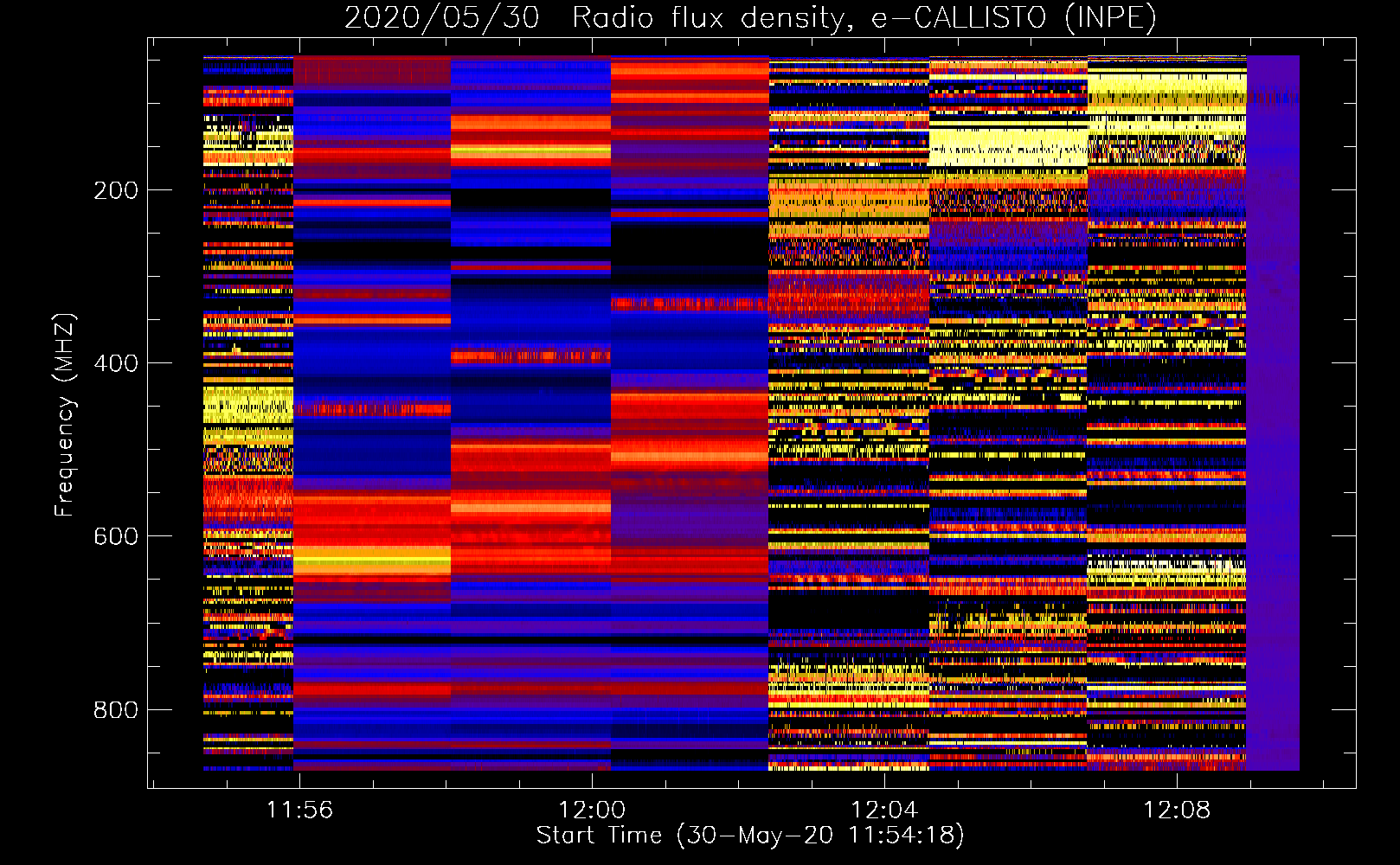Viewport: 1400px width, 865px height.
Task: Click the 12:08 time tick label
Action: click(1177, 811)
